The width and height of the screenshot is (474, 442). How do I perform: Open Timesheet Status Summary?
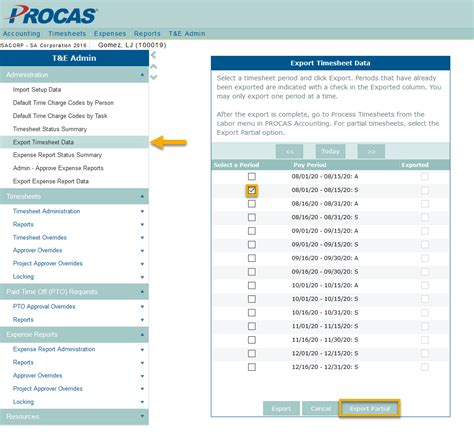(x=50, y=129)
